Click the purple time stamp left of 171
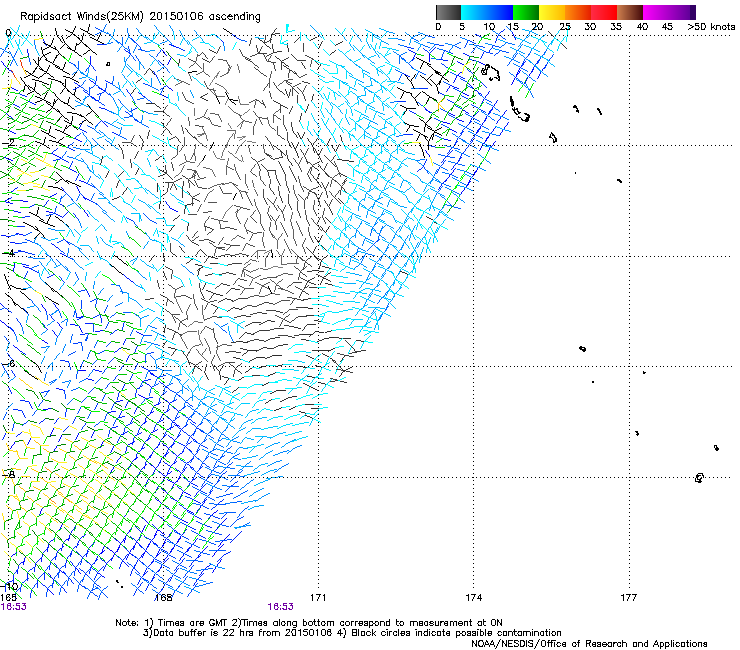The height and width of the screenshot is (650, 740). coord(280,607)
